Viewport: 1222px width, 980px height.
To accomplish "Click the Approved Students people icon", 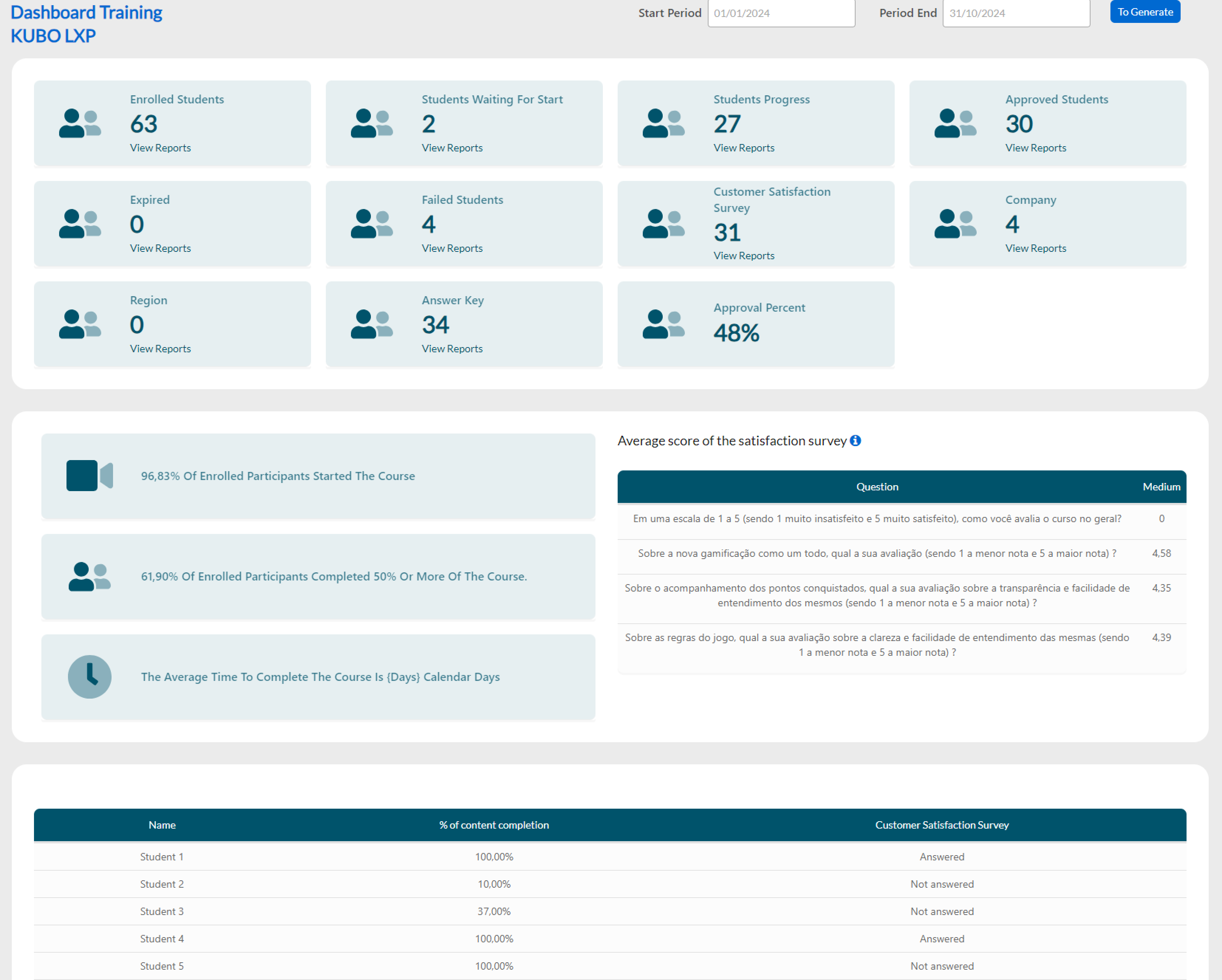I will (x=955, y=123).
